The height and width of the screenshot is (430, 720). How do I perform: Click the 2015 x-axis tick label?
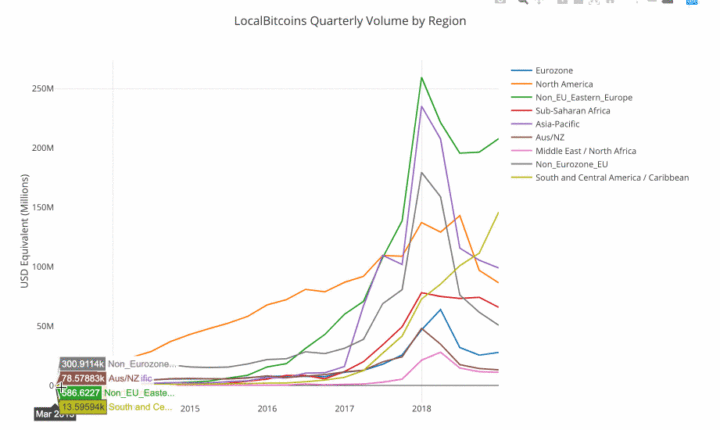coord(190,408)
